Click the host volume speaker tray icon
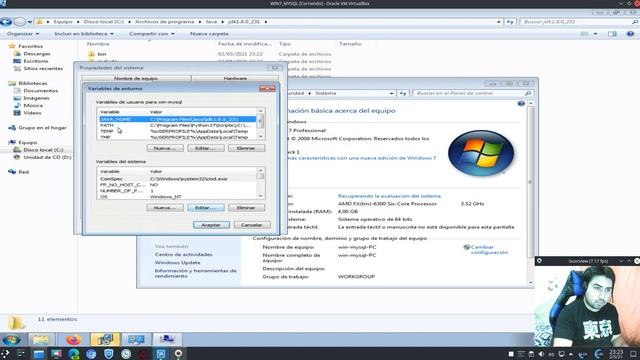The width and height of the screenshot is (640, 360). 542,354
